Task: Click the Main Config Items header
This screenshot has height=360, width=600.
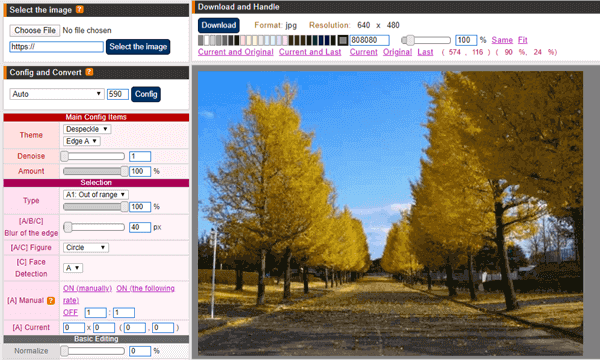Action: coord(96,117)
